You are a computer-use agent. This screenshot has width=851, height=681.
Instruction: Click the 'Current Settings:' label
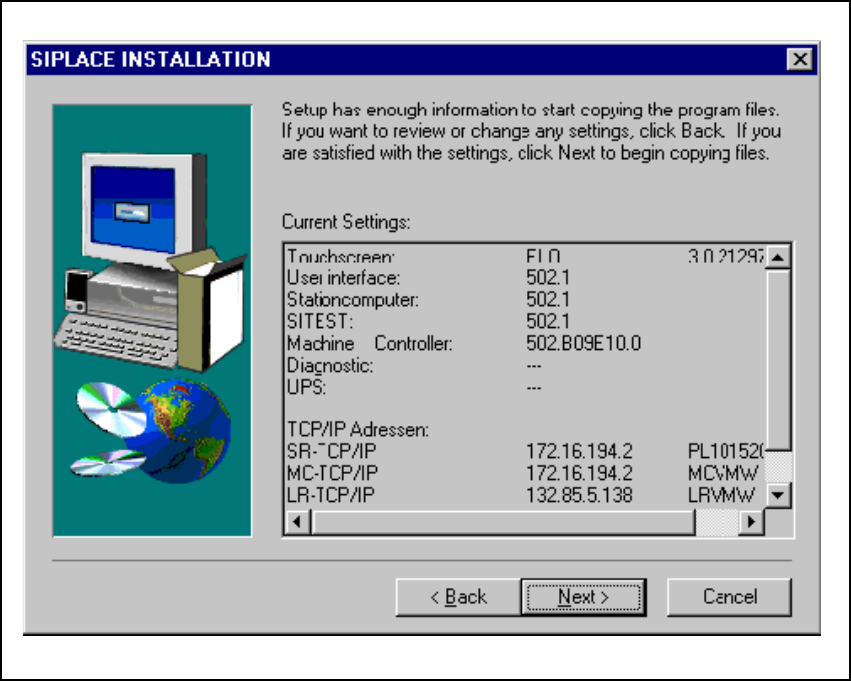(346, 222)
